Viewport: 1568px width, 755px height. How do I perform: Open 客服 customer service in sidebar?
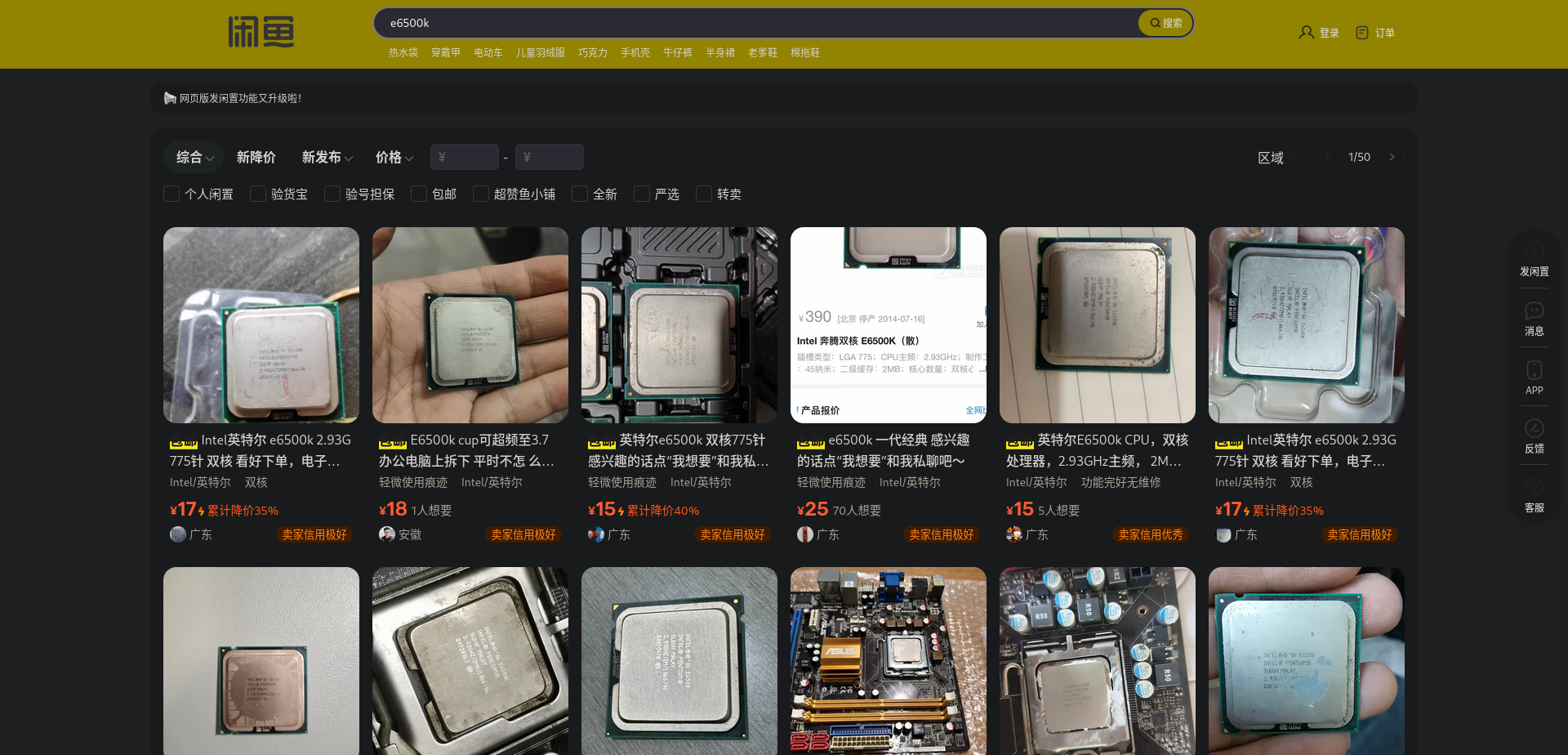[x=1535, y=495]
